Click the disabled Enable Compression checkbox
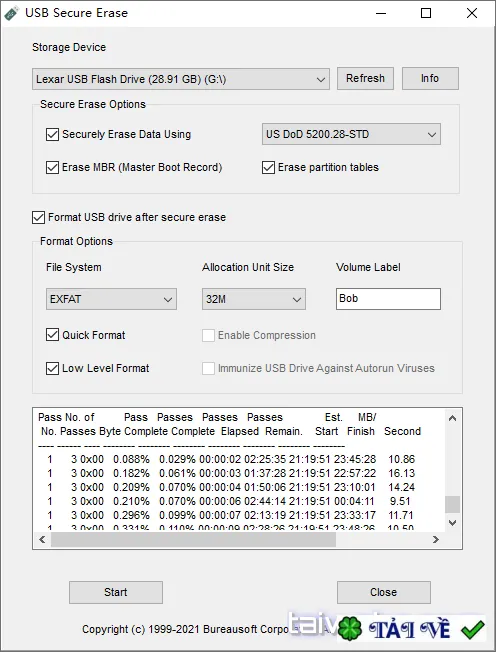Screen dimensions: 496x652 click(x=208, y=335)
